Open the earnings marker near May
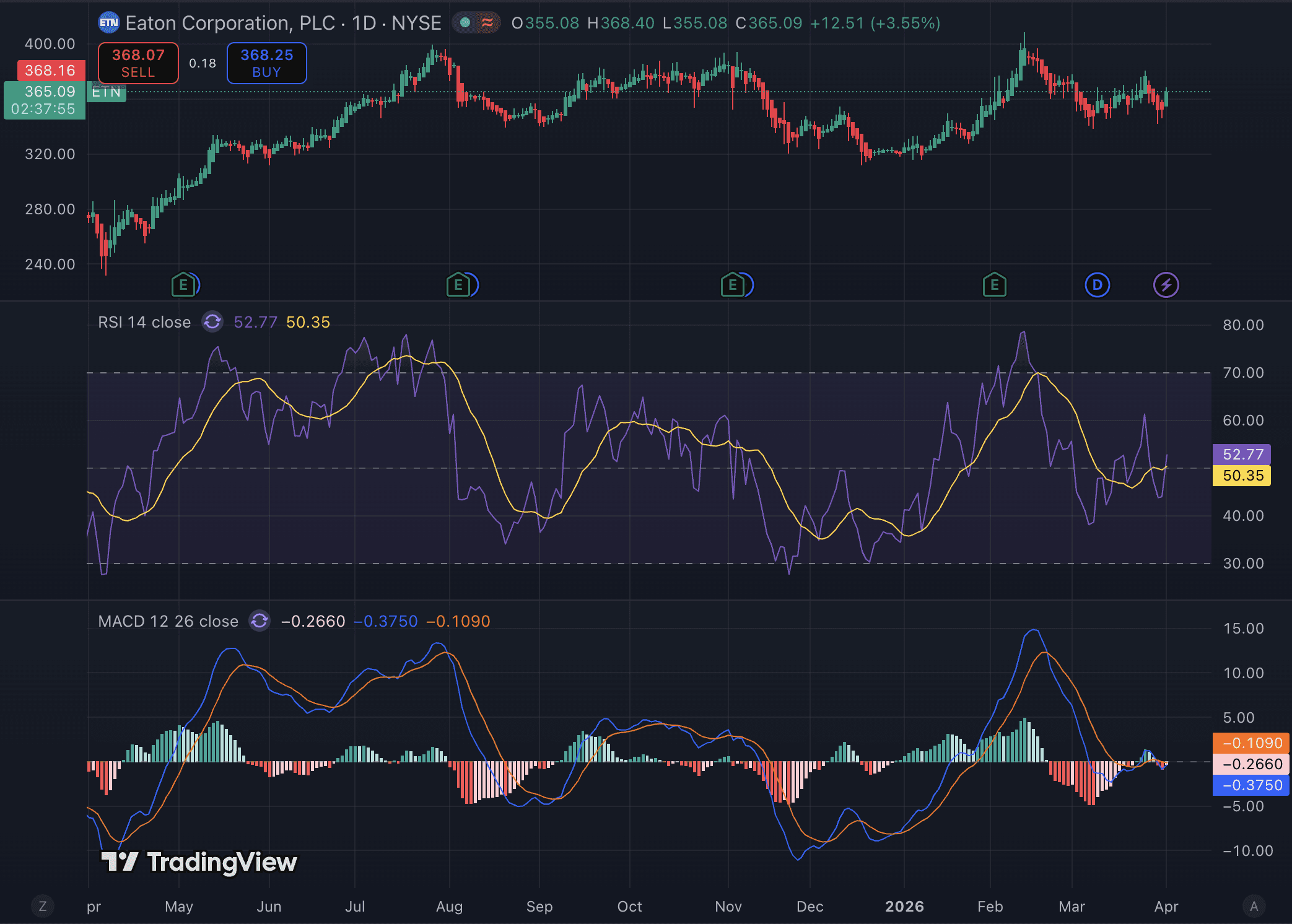The height and width of the screenshot is (924, 1292). click(x=183, y=285)
